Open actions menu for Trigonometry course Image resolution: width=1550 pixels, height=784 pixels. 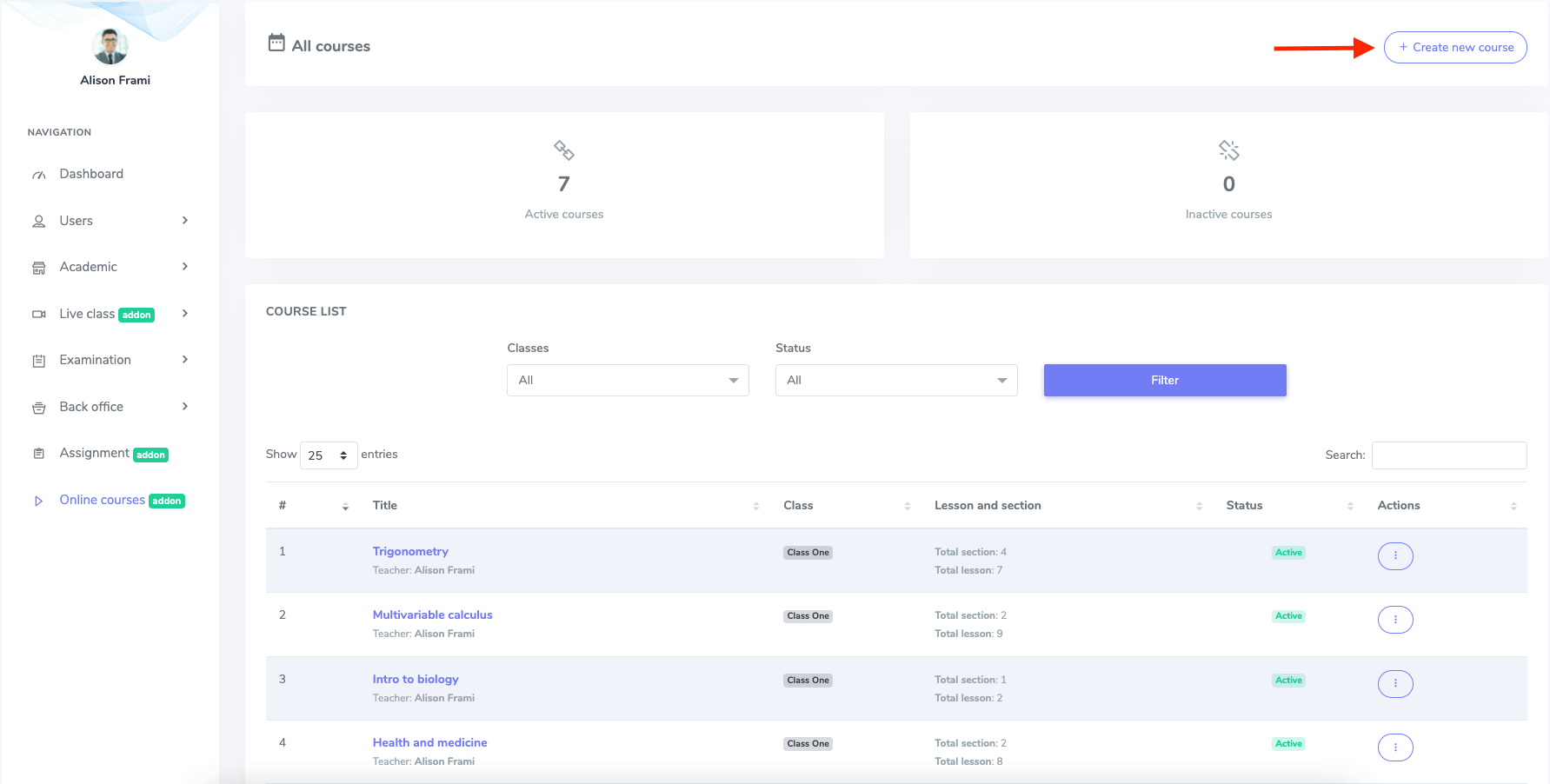(x=1394, y=555)
